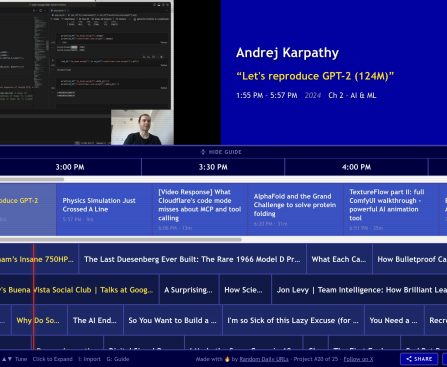Viewport: 447px width, 367px height.
Task: Click the Ch 2 - AI & ML label
Action: point(352,95)
